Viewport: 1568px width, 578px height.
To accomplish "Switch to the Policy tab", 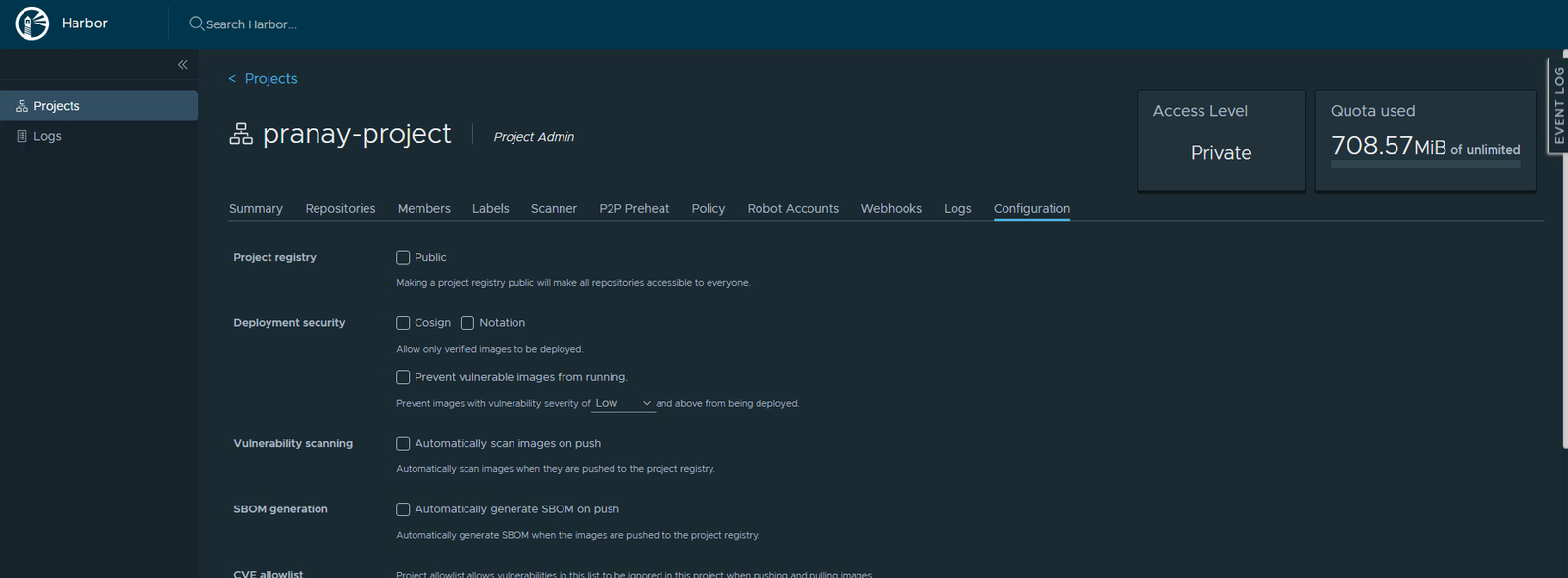I will (708, 209).
